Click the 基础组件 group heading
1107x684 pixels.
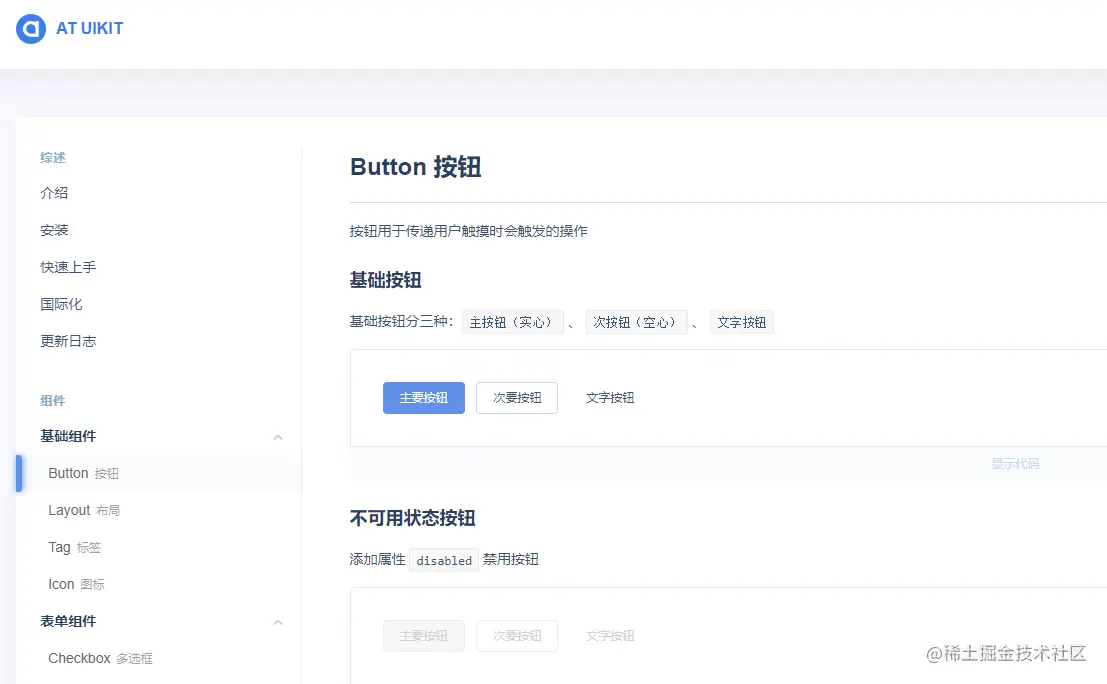click(68, 436)
